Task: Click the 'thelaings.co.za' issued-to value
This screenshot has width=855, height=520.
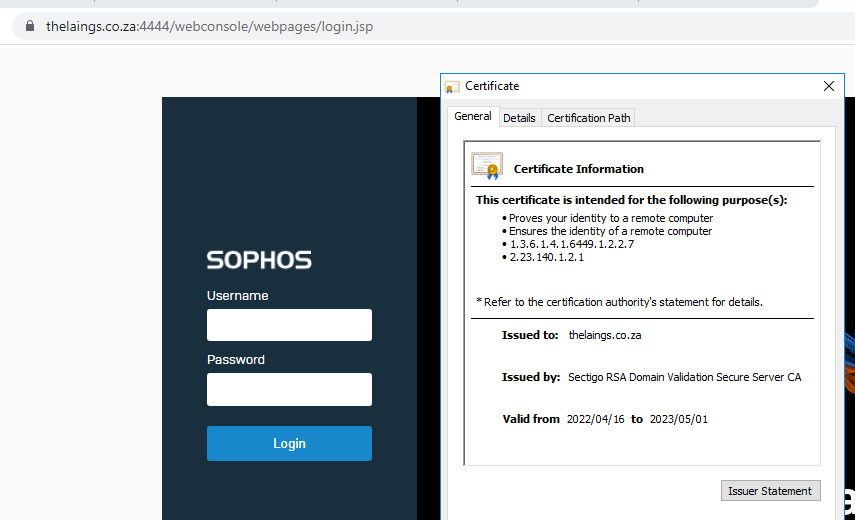Action: click(x=605, y=335)
